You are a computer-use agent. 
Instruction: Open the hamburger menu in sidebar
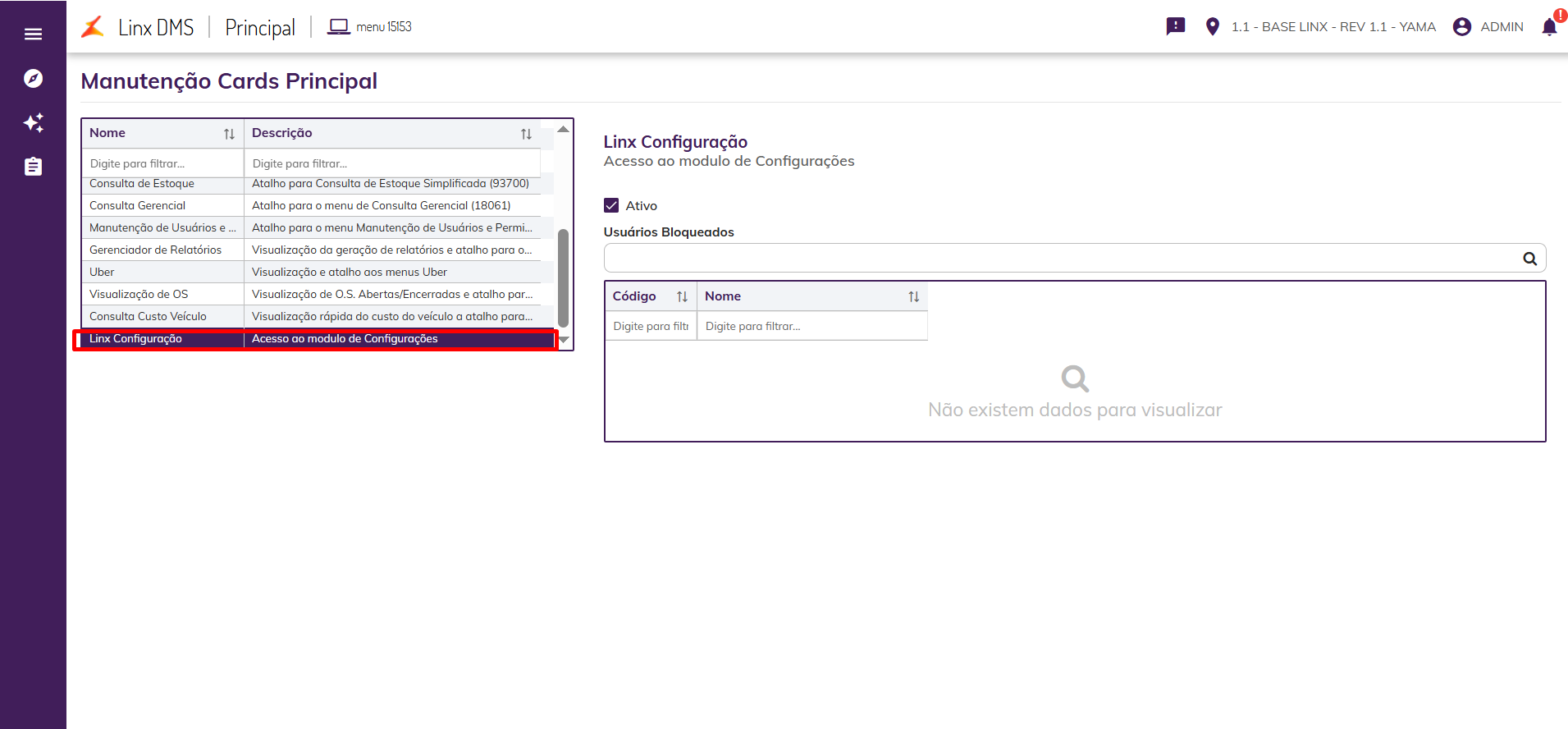33,34
